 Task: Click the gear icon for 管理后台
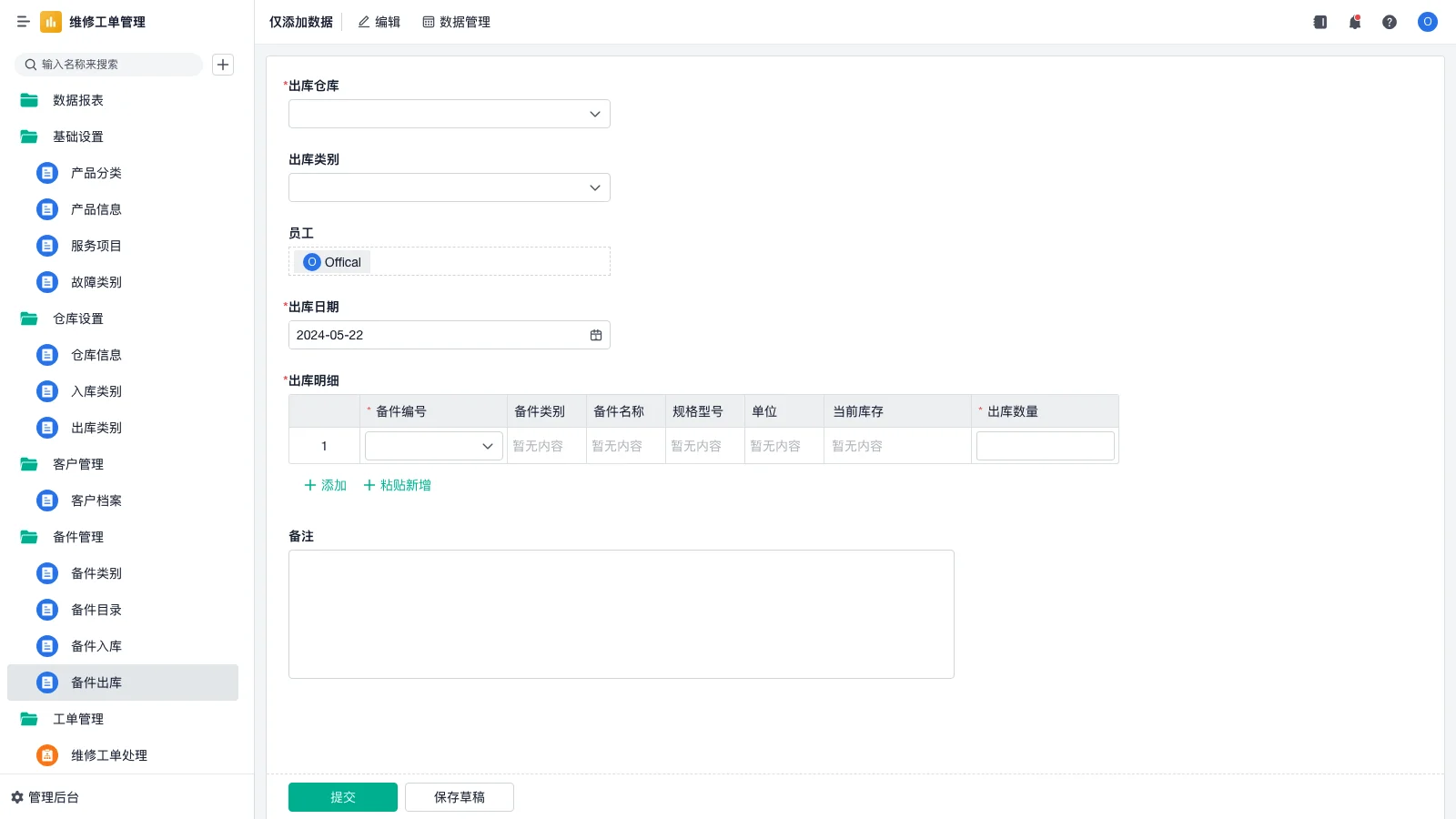pyautogui.click(x=17, y=797)
